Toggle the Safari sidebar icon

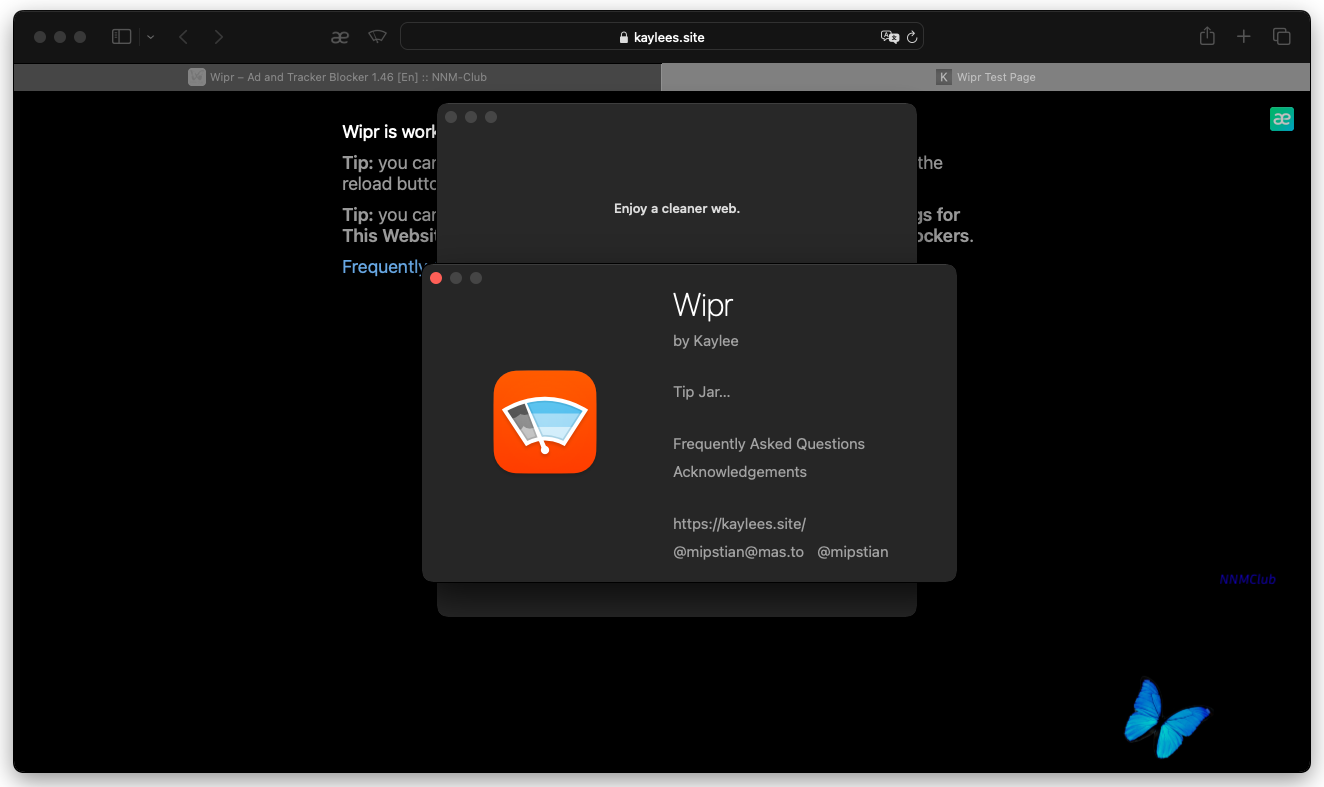tap(121, 37)
